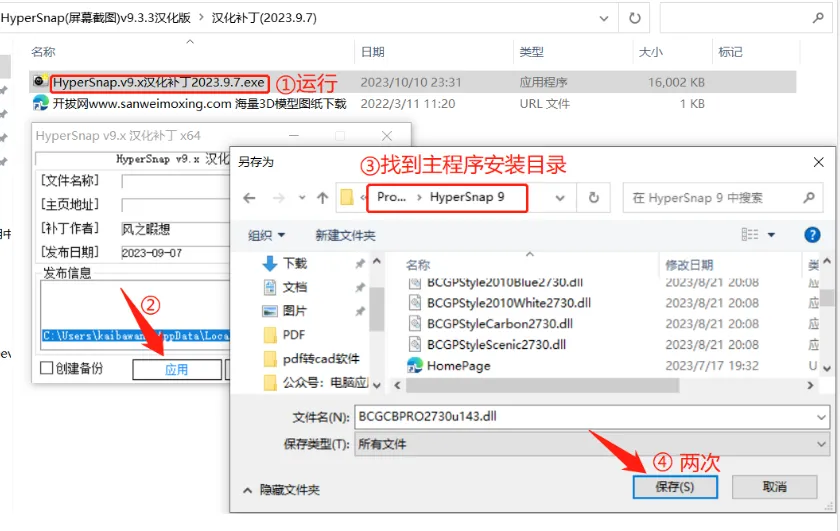Screen dimensions: 840x531
Task: Sort by 日期 column in Explorer
Action: [373, 52]
